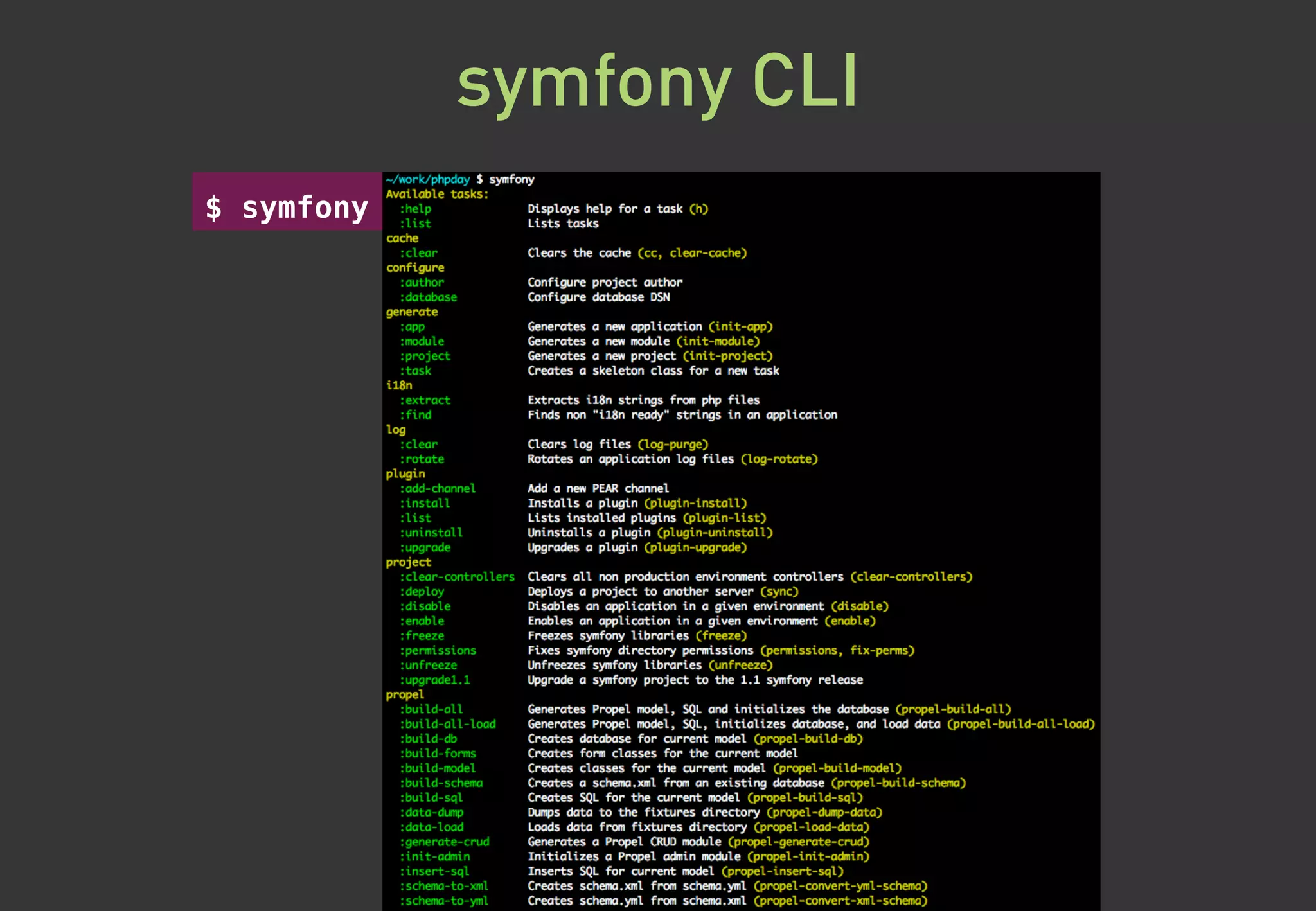Click 'Lists tasks' description text
Viewport: 1316px width, 911px height.
pyautogui.click(x=563, y=224)
